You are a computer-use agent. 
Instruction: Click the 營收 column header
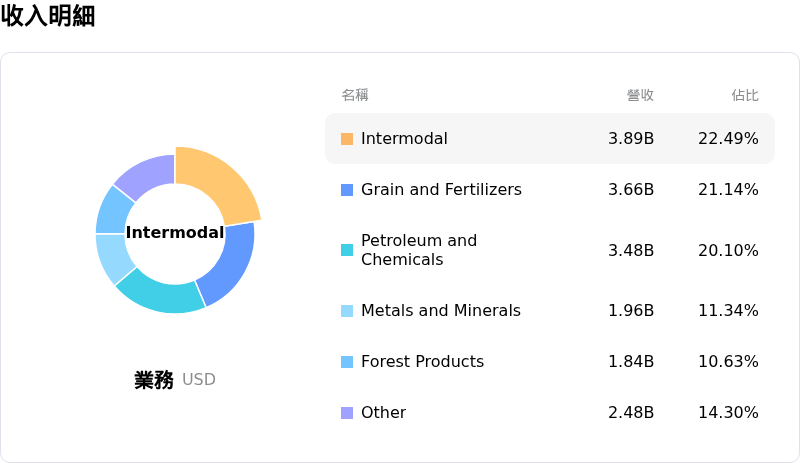pyautogui.click(x=640, y=95)
